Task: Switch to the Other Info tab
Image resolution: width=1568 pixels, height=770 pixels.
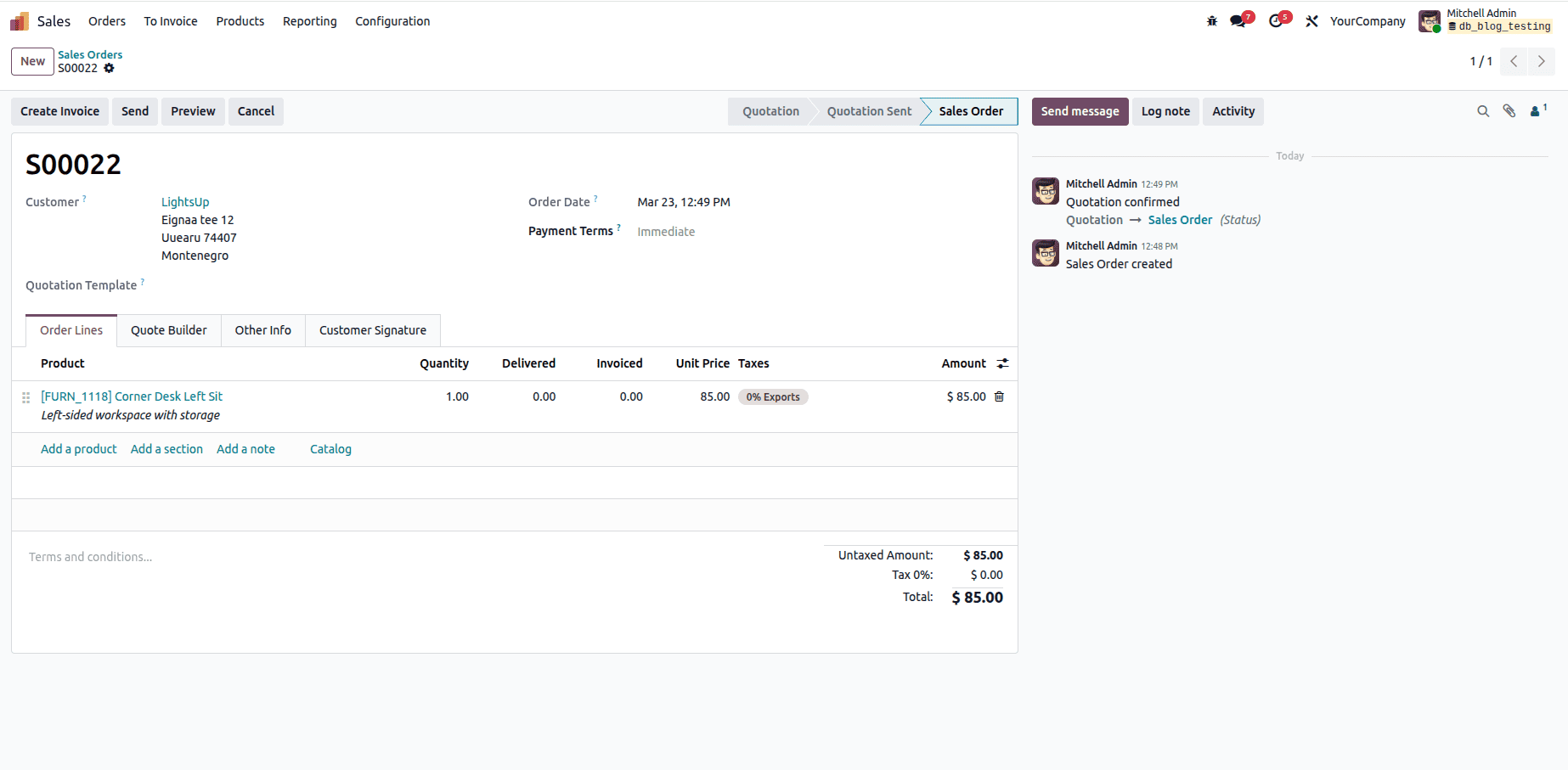Action: tap(262, 330)
